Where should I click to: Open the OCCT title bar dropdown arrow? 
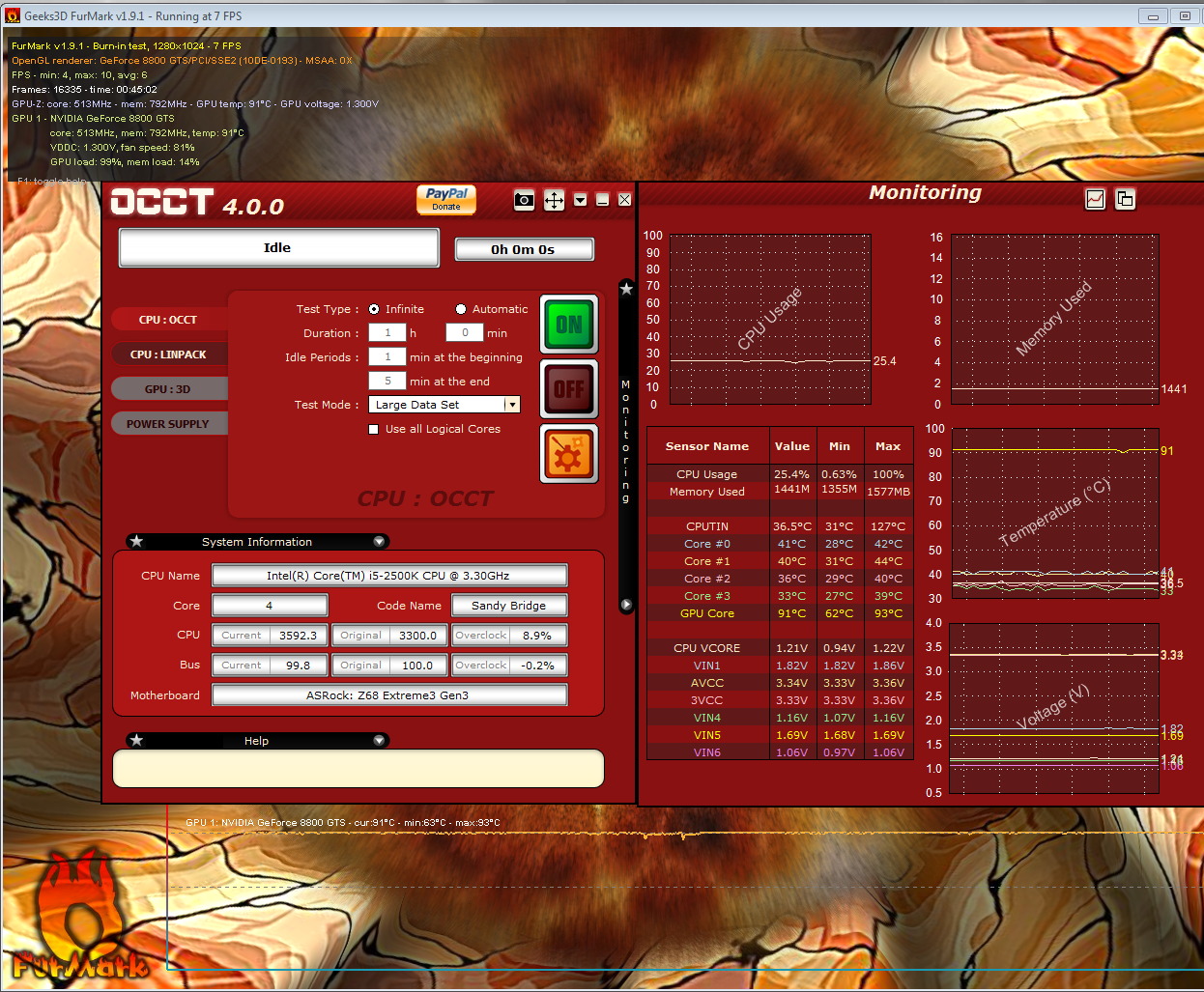pyautogui.click(x=581, y=200)
